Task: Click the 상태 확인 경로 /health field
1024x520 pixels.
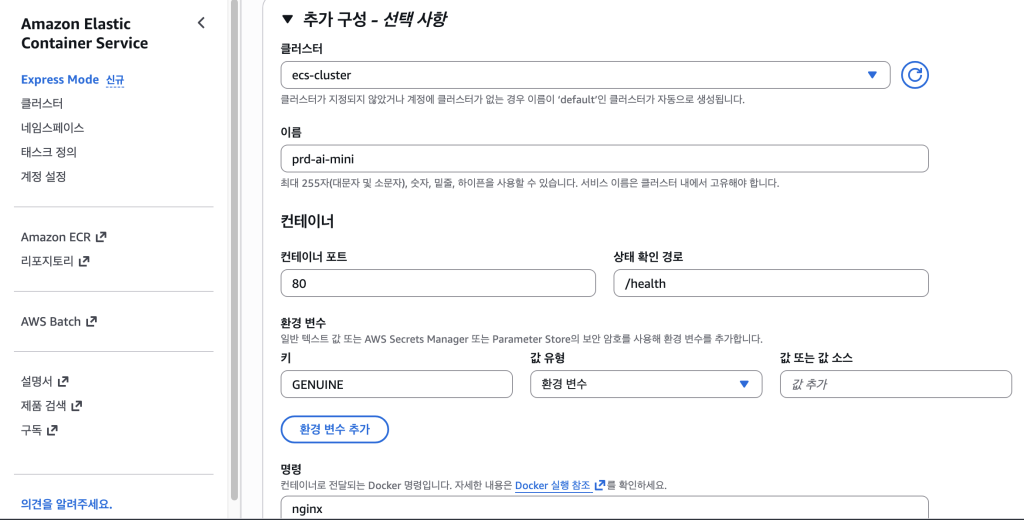Action: (770, 283)
